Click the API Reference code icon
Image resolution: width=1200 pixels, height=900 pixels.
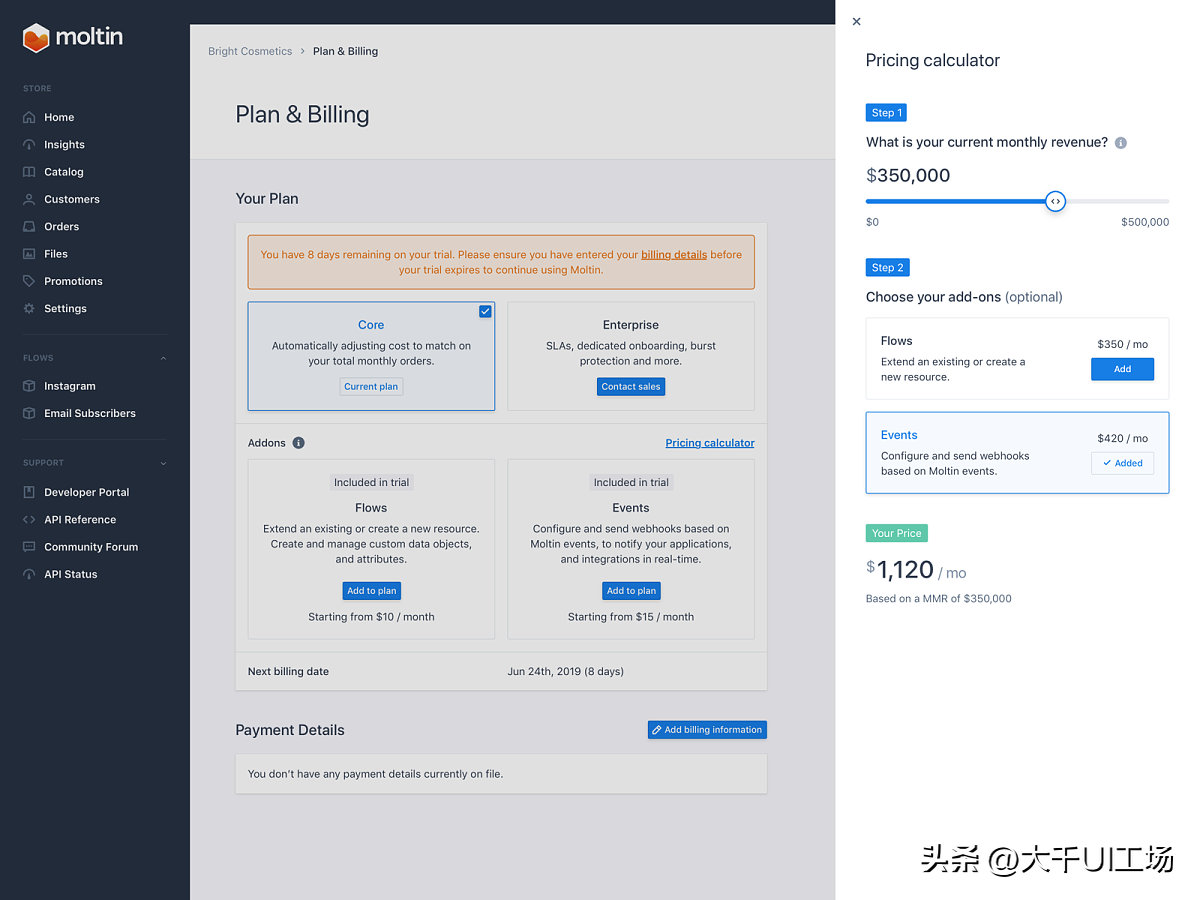coord(29,519)
